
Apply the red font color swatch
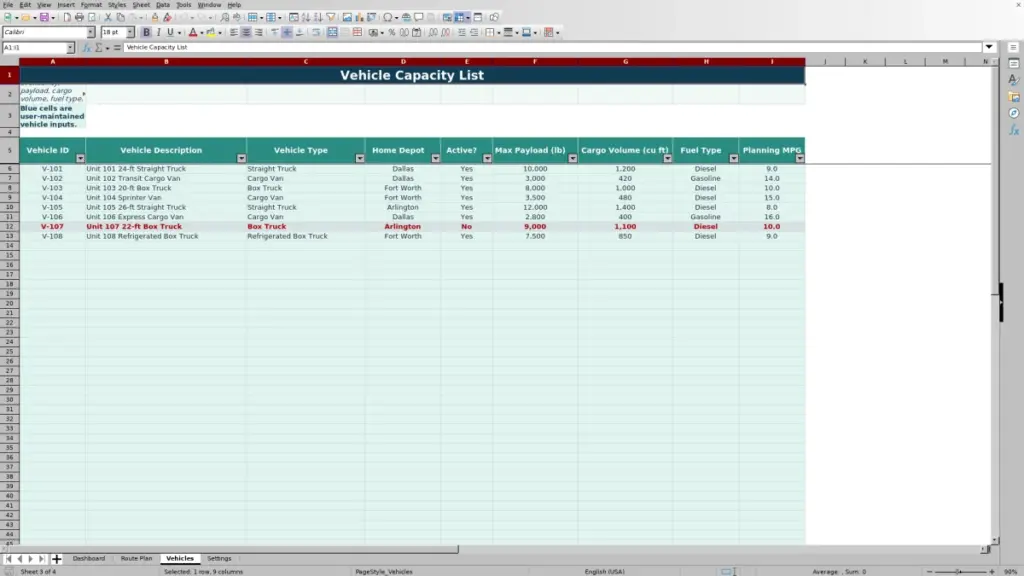tap(193, 32)
